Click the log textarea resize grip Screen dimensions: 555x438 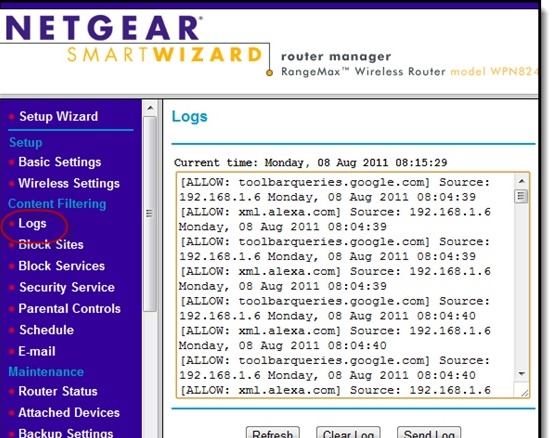point(525,392)
